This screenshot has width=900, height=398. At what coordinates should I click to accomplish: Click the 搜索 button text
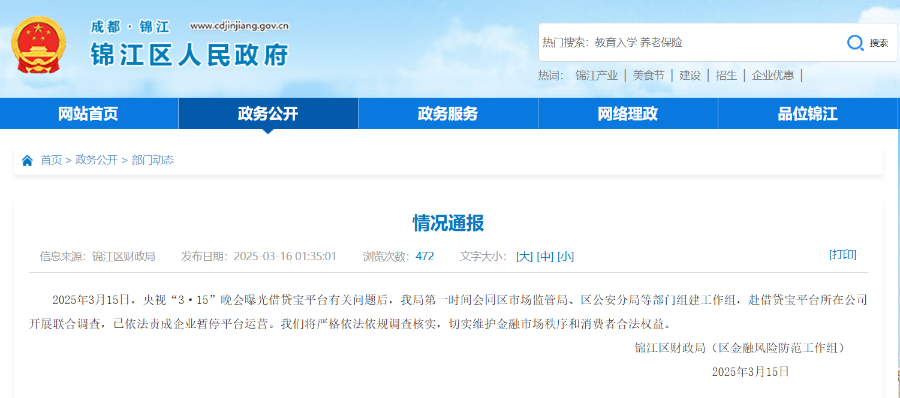click(x=879, y=43)
